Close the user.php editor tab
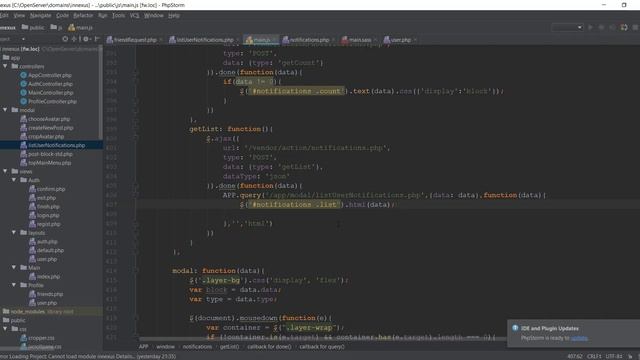Image resolution: width=640 pixels, height=360 pixels. point(415,40)
